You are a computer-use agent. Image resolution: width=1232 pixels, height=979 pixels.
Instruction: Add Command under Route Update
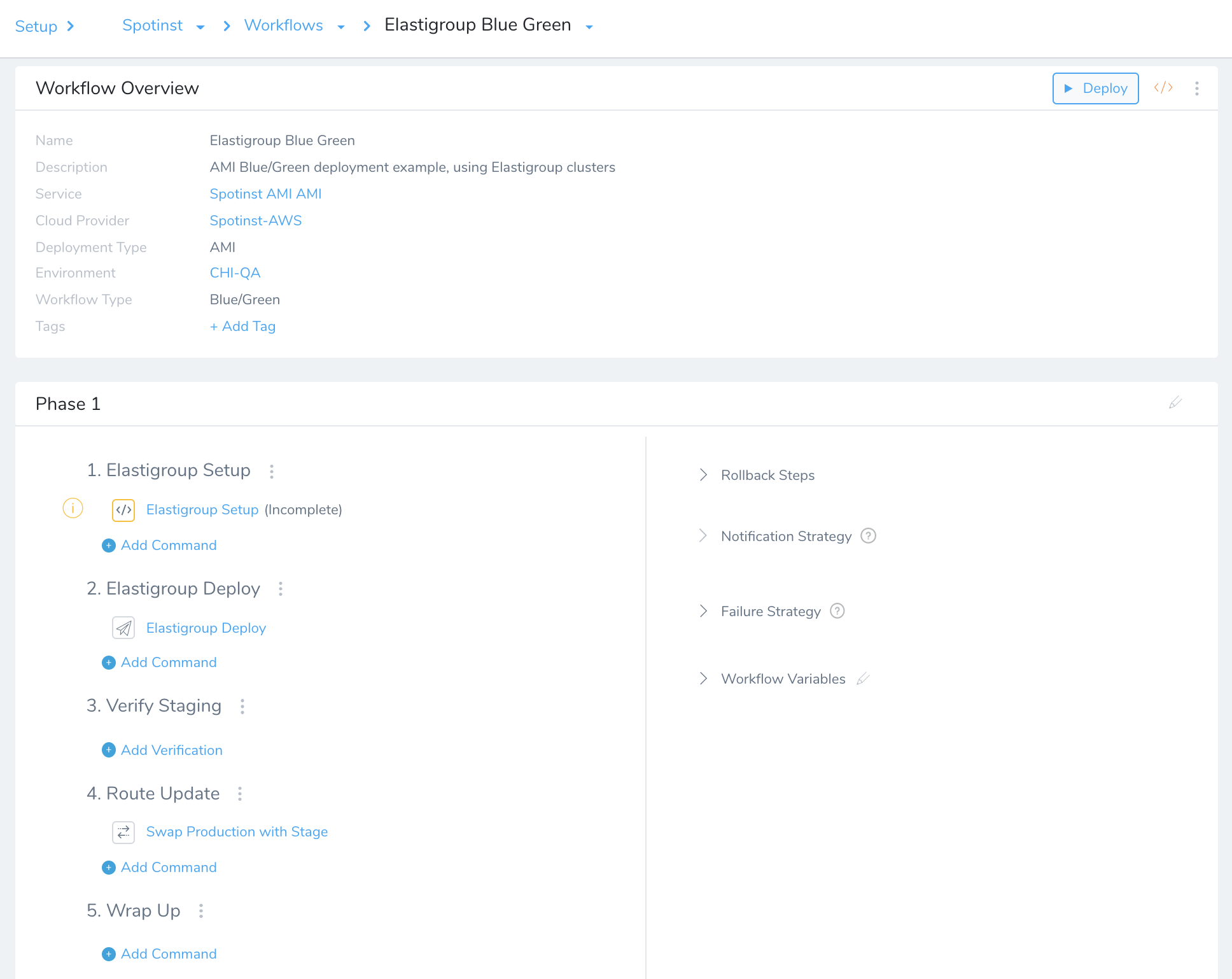[169, 867]
